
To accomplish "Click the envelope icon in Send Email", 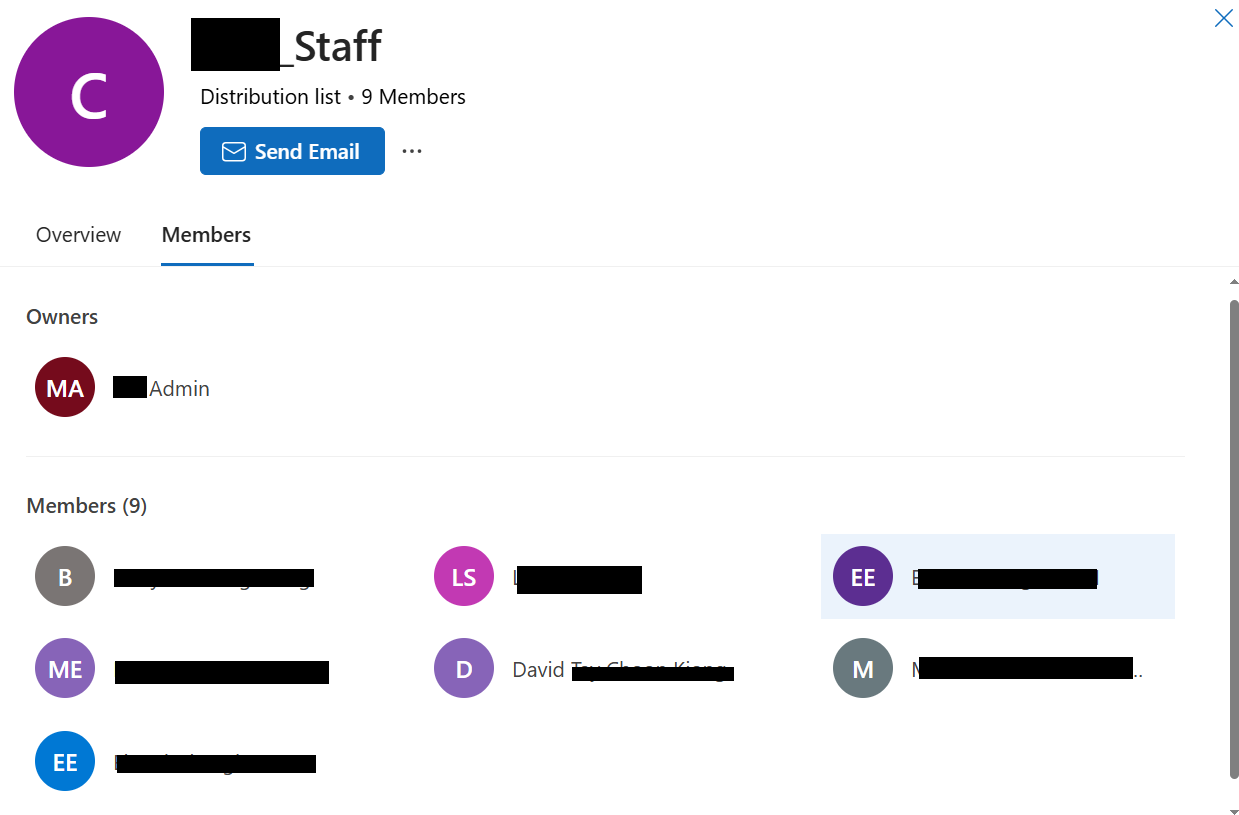I will click(x=234, y=151).
